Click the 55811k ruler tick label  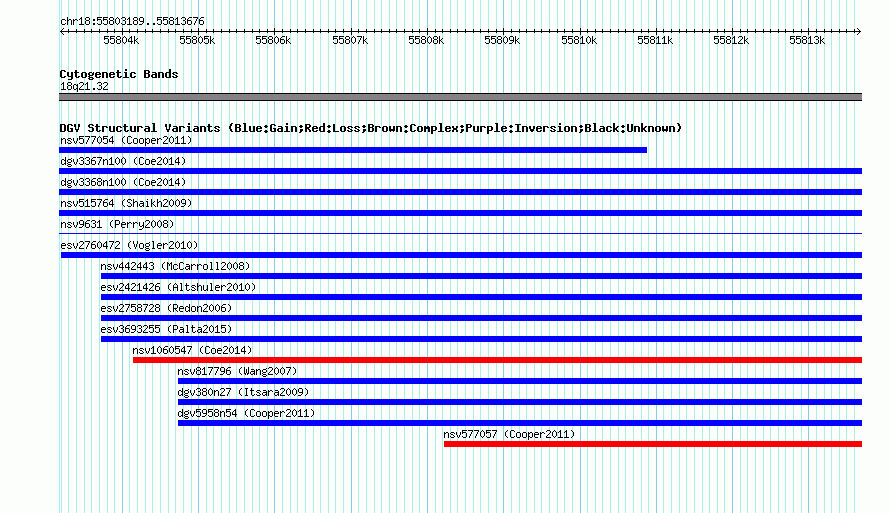tap(655, 40)
